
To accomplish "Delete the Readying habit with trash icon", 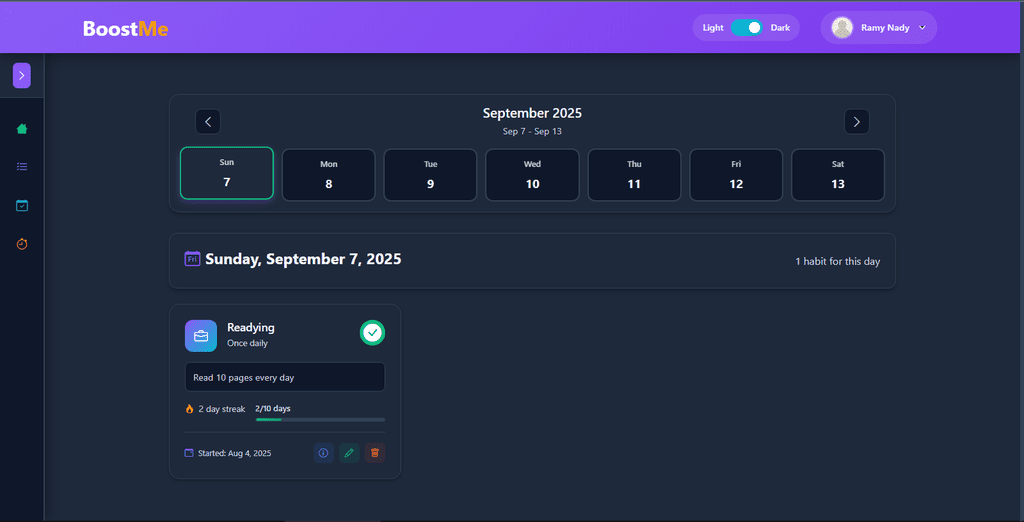I will tap(375, 453).
